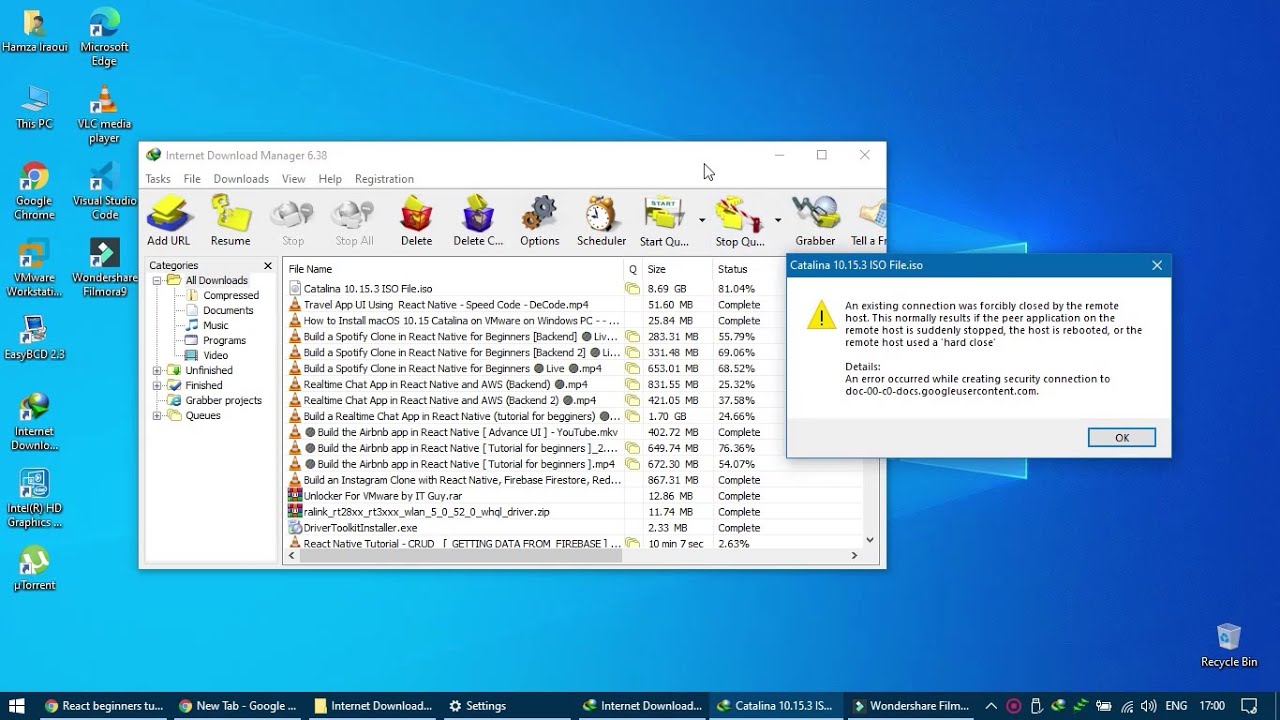This screenshot has width=1280, height=720.
Task: Click the Stop Queue toolbar icon
Action: (x=740, y=221)
